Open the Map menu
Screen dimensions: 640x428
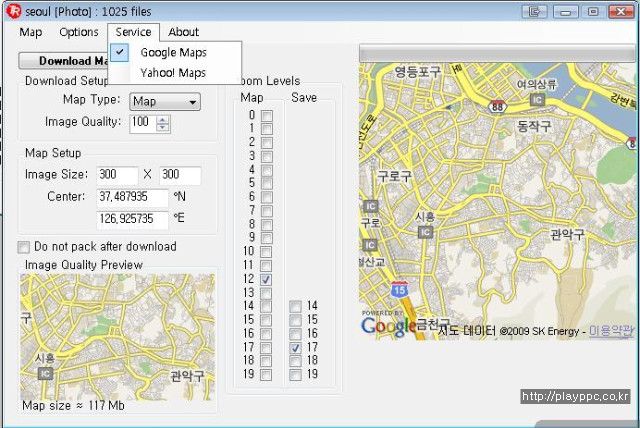coord(31,32)
